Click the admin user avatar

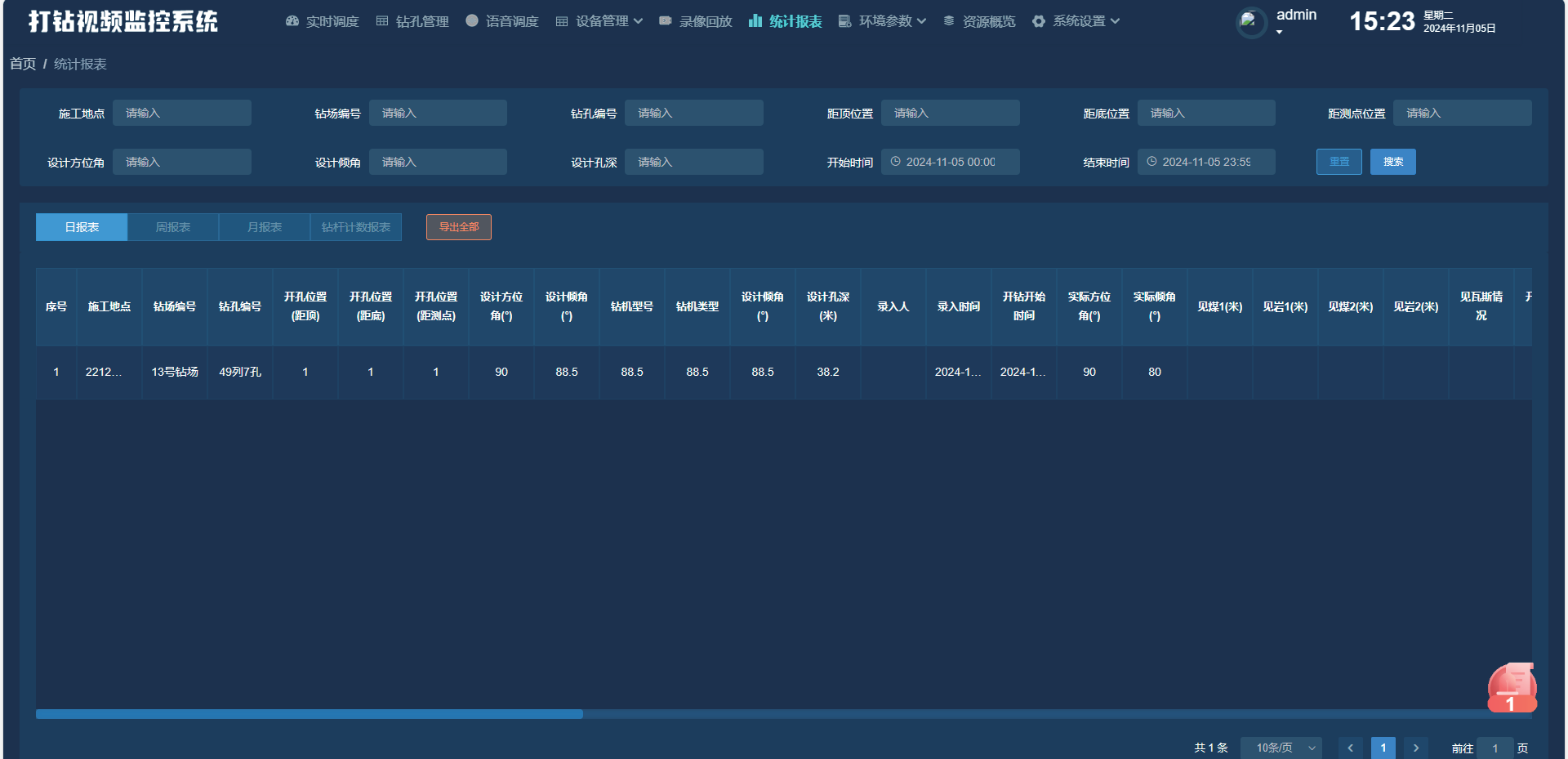click(x=1250, y=22)
